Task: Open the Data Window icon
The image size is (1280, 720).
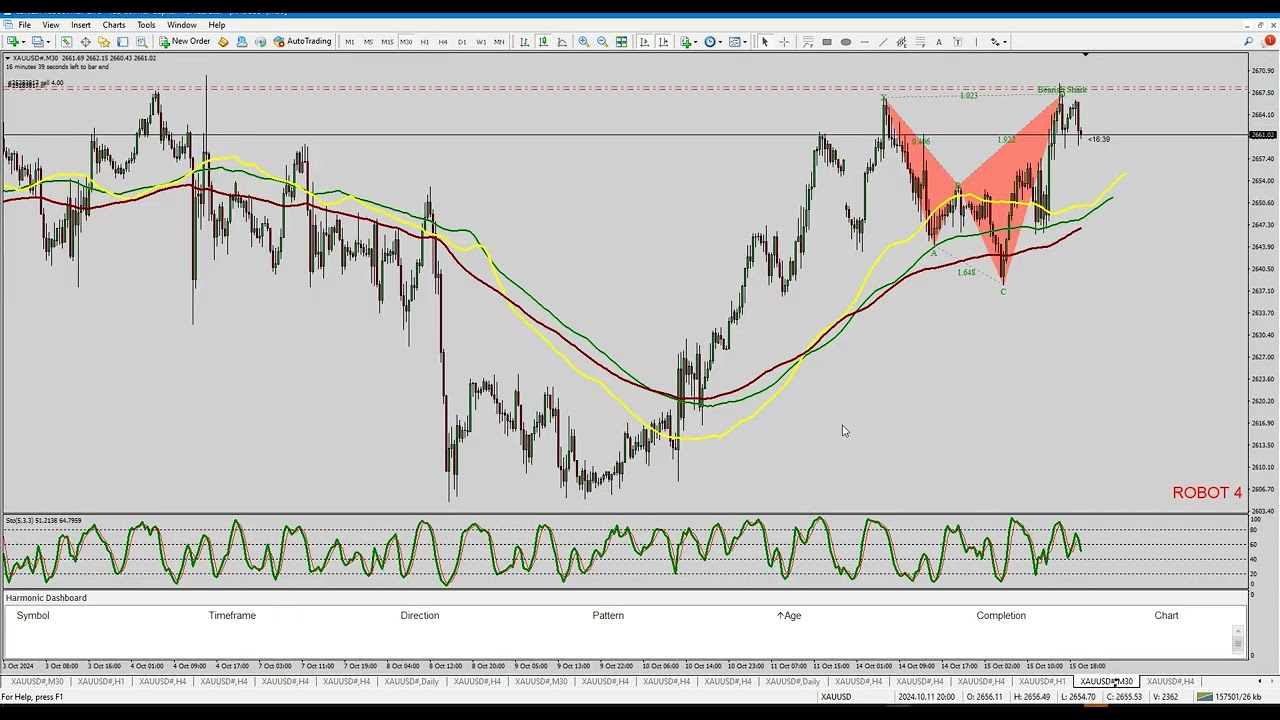Action: pos(85,42)
